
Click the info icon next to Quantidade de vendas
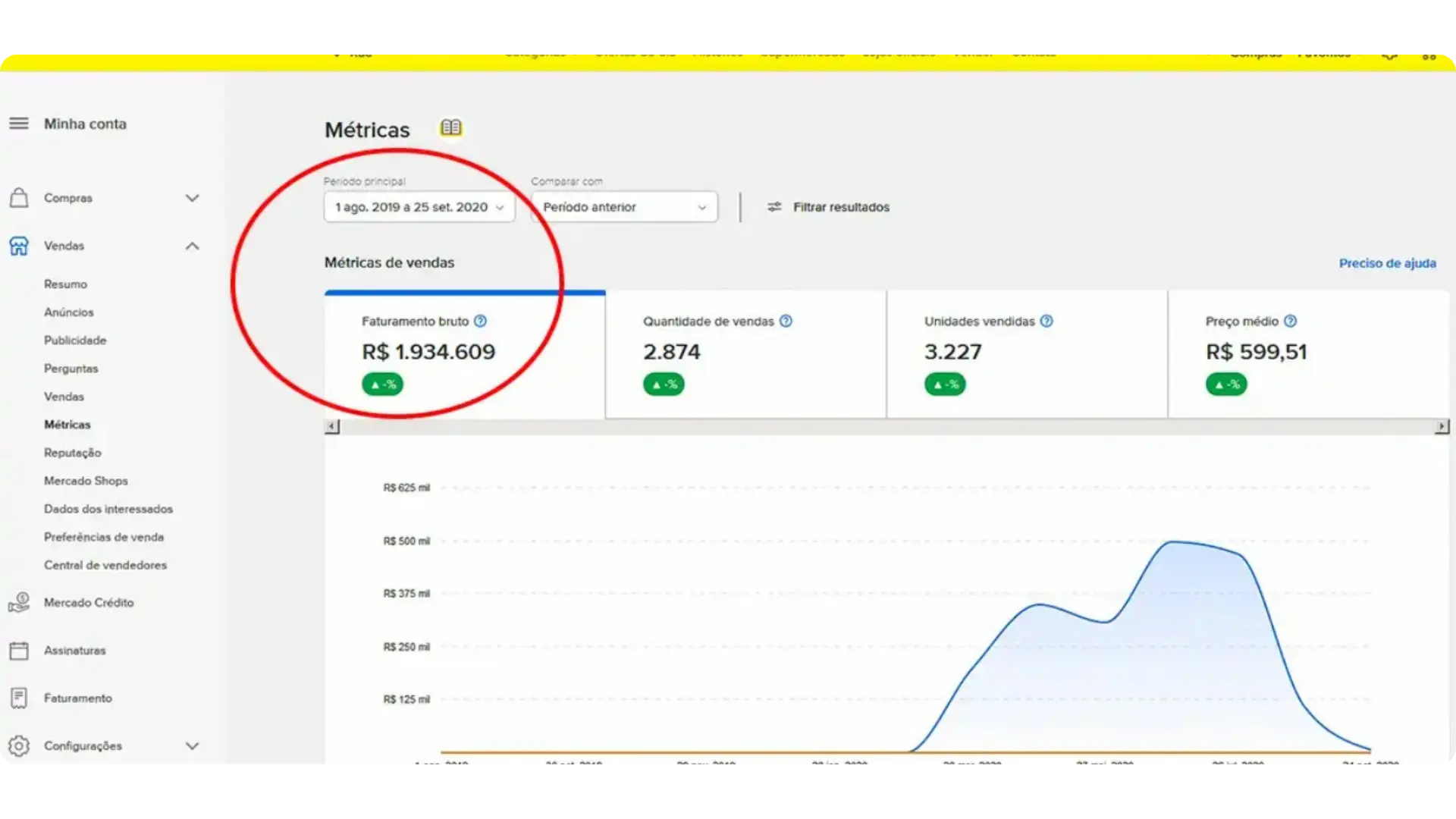[x=786, y=321]
